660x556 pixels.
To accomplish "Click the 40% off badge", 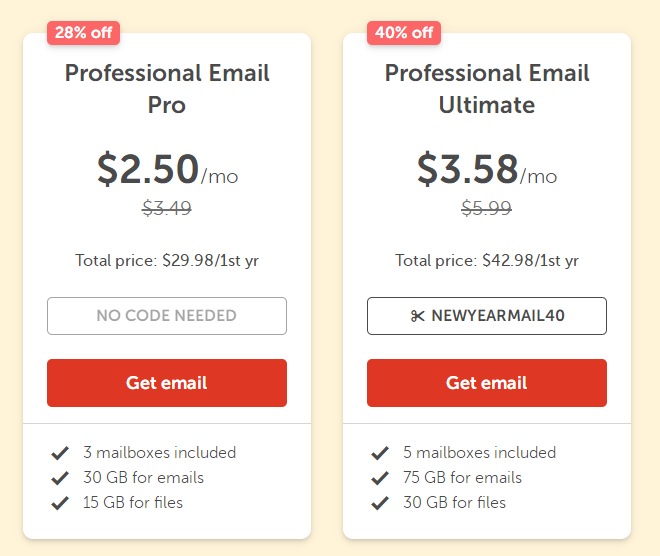I will click(404, 33).
